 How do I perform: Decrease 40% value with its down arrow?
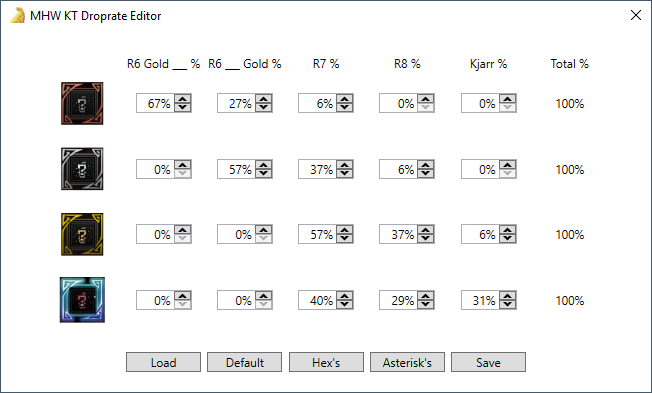tap(345, 304)
